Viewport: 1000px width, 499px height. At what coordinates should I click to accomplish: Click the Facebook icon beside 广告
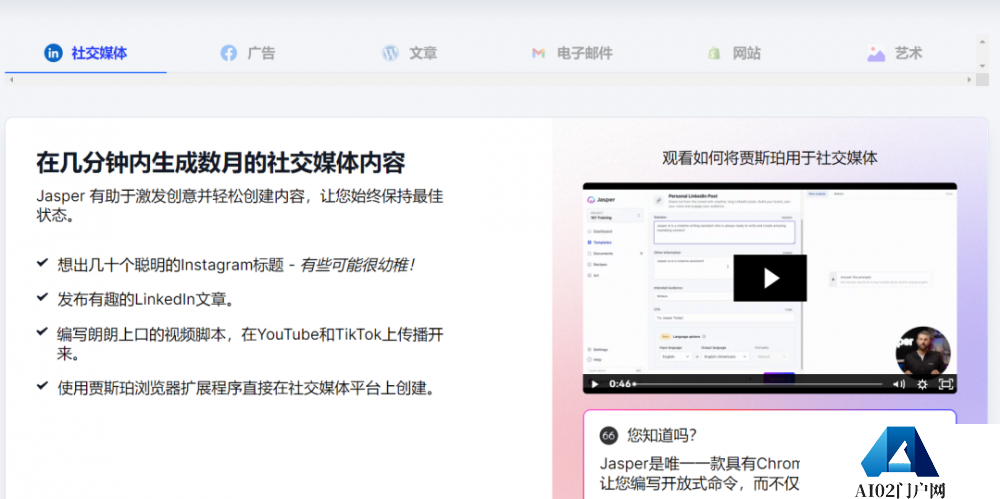pyautogui.click(x=229, y=53)
